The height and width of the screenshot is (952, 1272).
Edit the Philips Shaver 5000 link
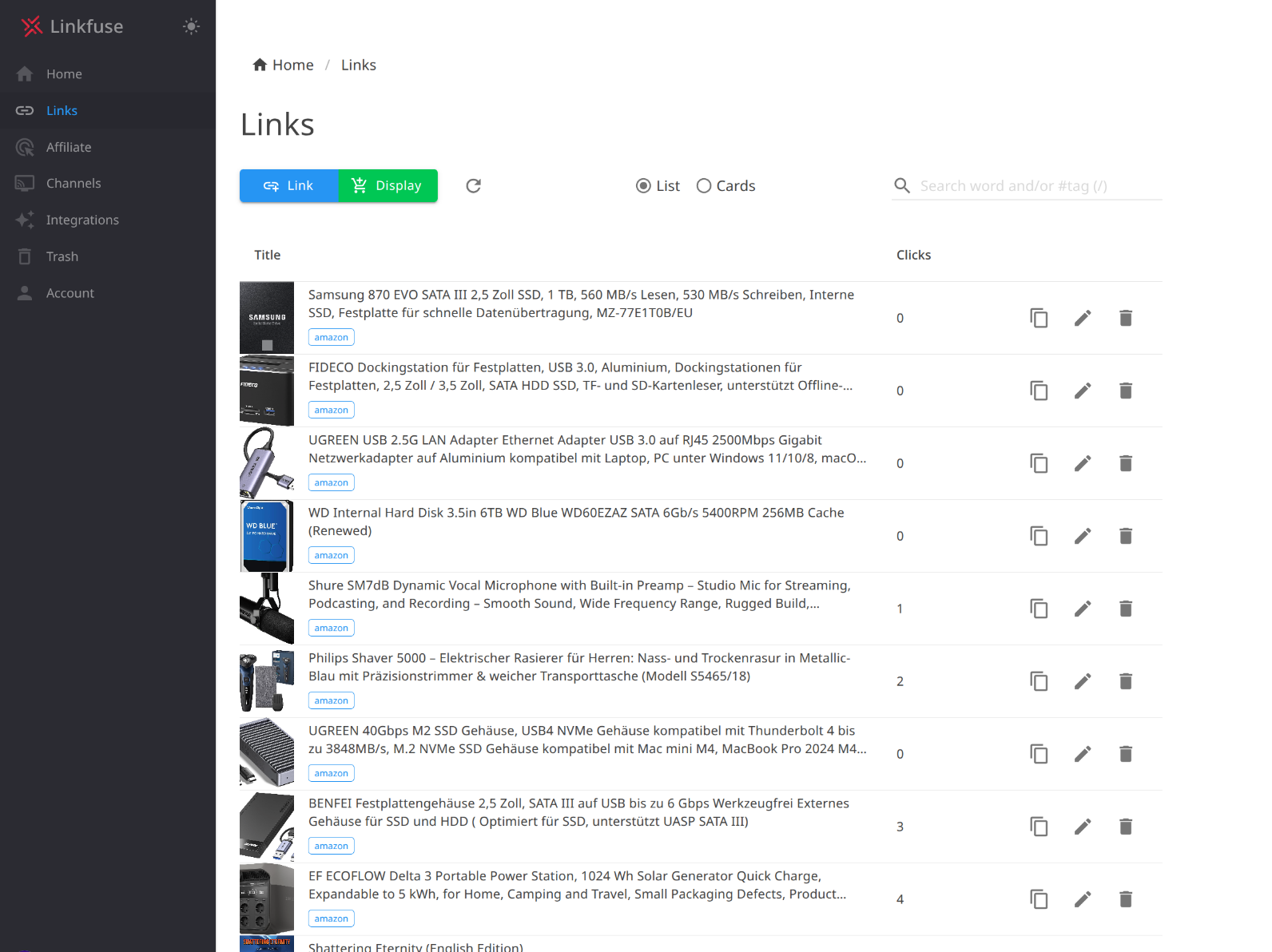coord(1083,681)
